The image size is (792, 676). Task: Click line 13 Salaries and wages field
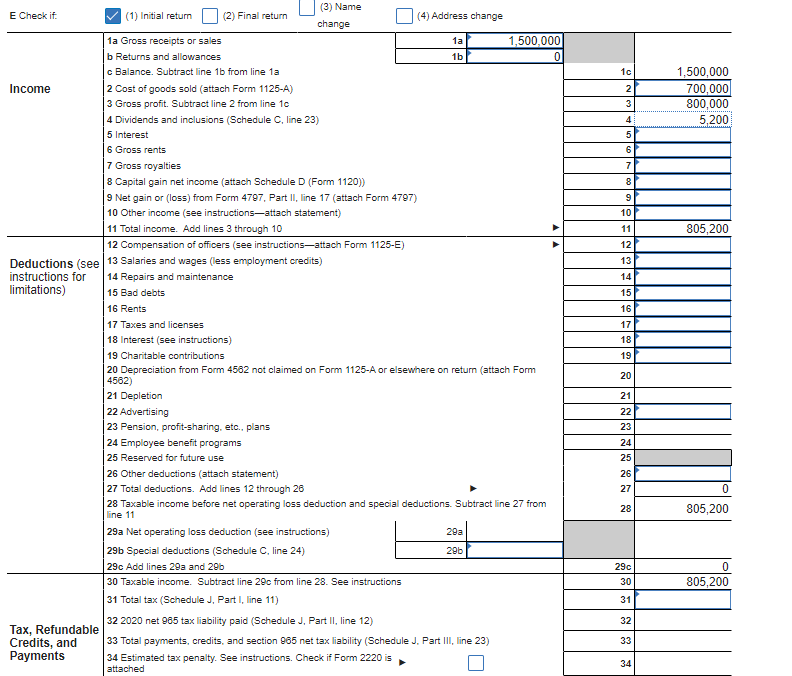(682, 261)
